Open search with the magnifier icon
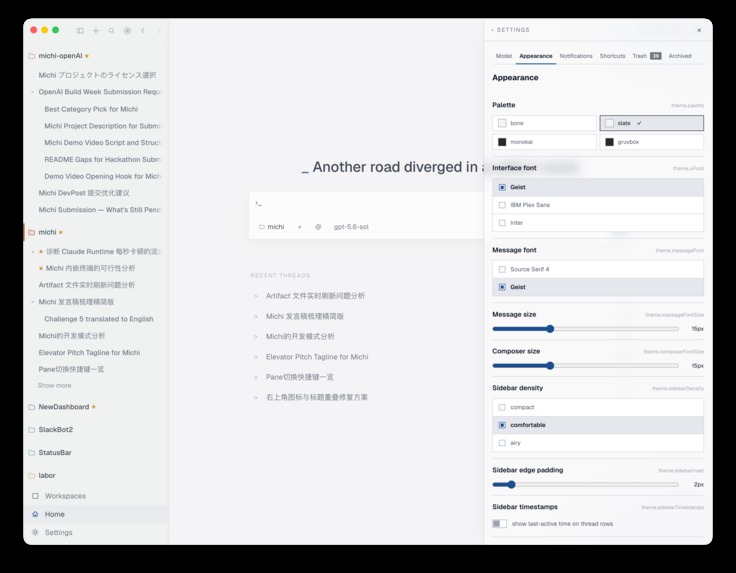 111,31
